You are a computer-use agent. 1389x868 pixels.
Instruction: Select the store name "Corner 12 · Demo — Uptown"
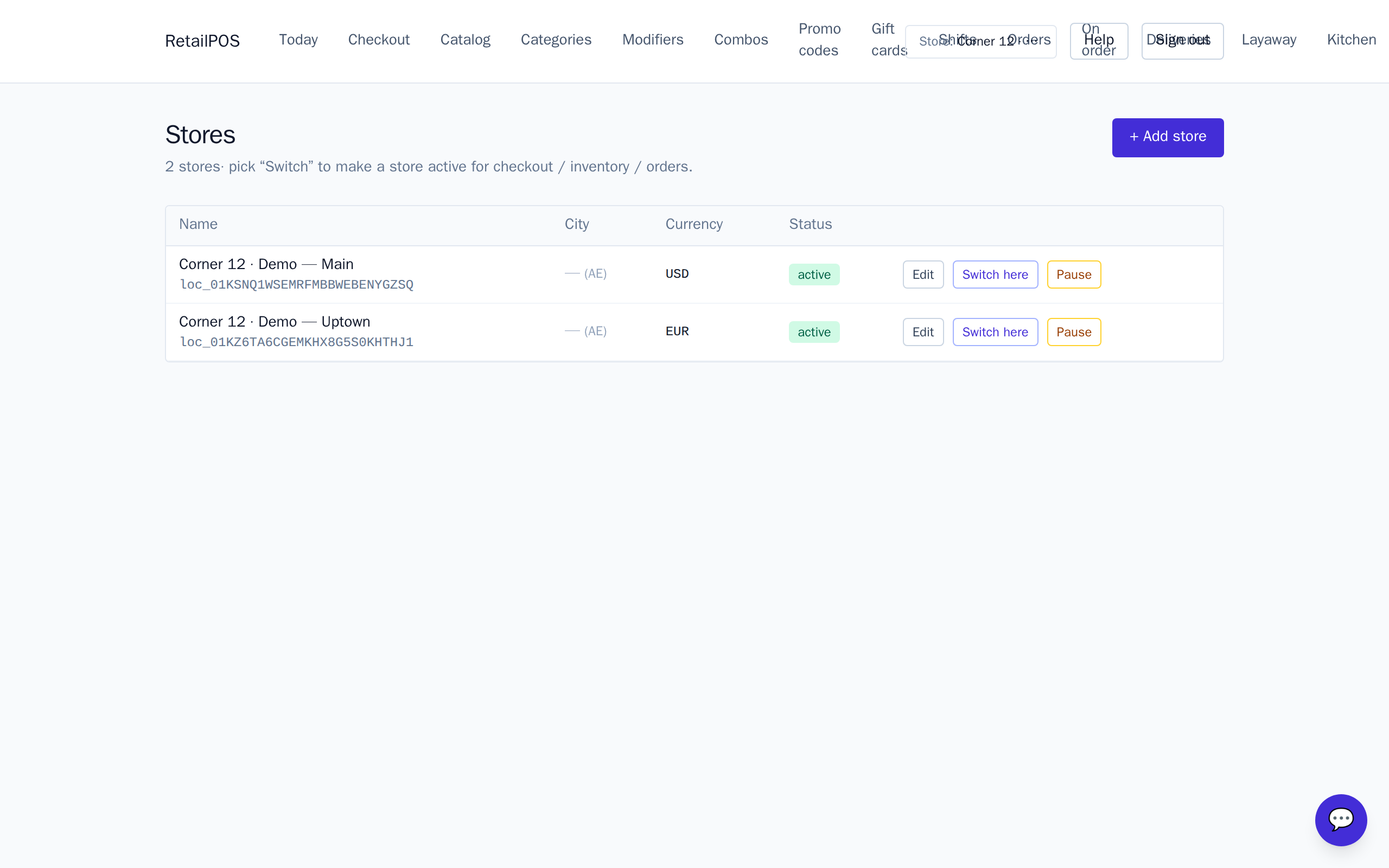pos(275,322)
